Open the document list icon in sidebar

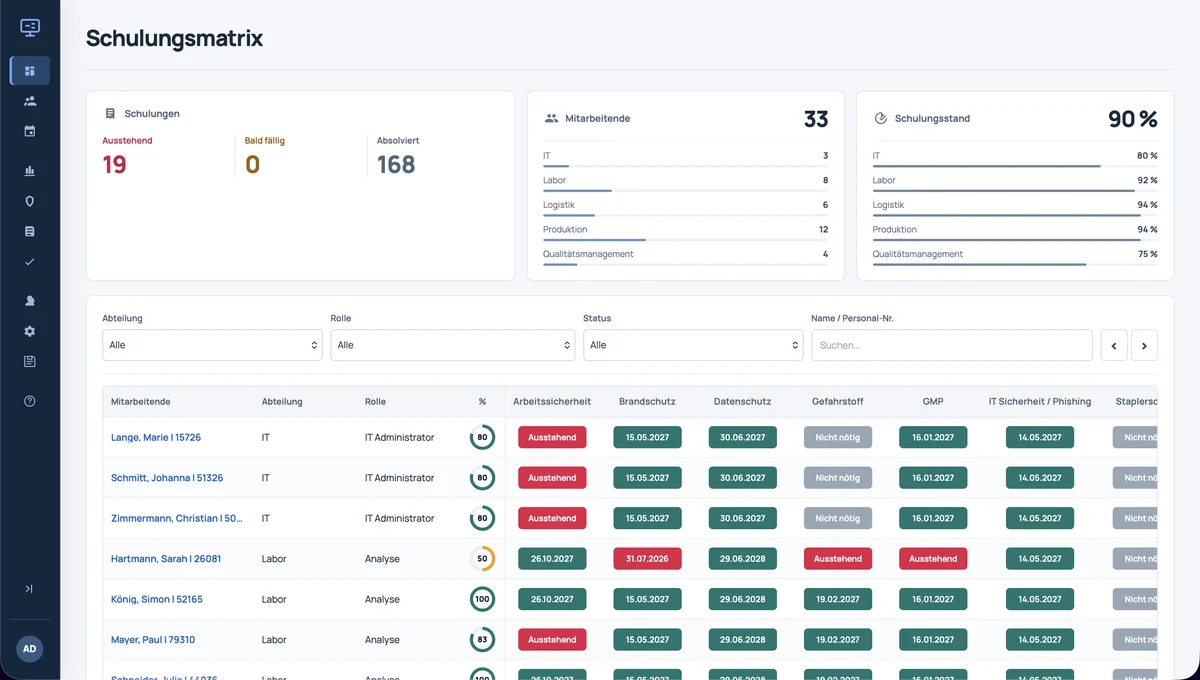(x=30, y=231)
